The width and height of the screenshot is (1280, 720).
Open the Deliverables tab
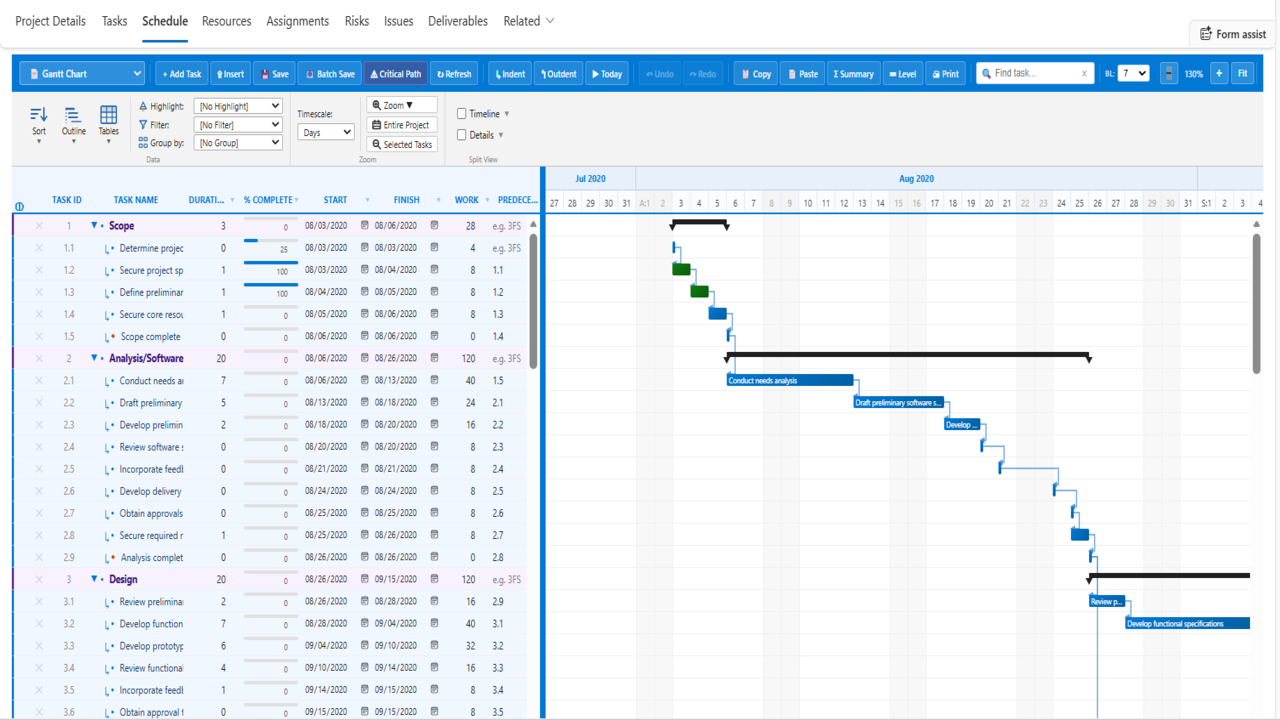[x=458, y=21]
